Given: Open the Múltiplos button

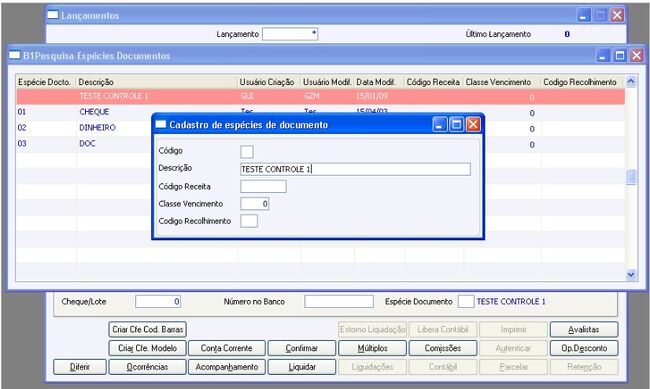Looking at the screenshot, I should (x=372, y=348).
